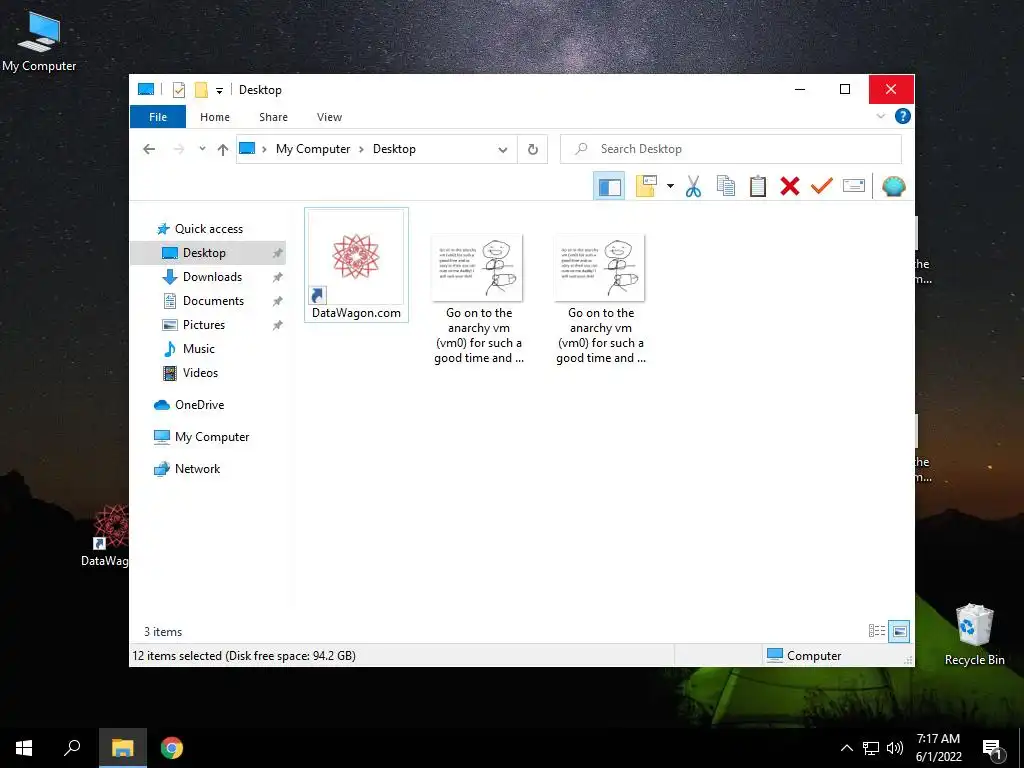Open Properties with the orange checkmark icon
The height and width of the screenshot is (768, 1024).
coord(822,186)
